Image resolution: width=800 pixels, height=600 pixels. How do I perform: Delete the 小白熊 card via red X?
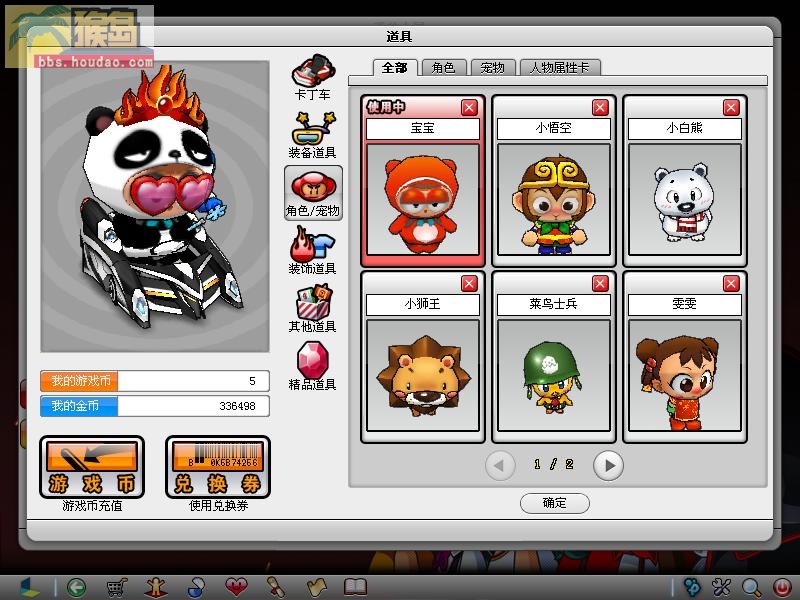point(732,108)
